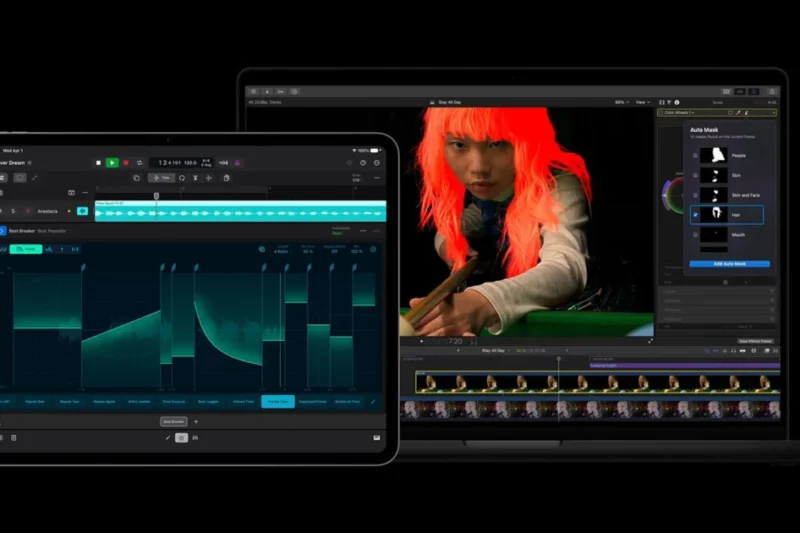Viewport: 800px width, 533px height.
Task: Check the People mask checkbox in Auto Mask
Action: pos(695,156)
